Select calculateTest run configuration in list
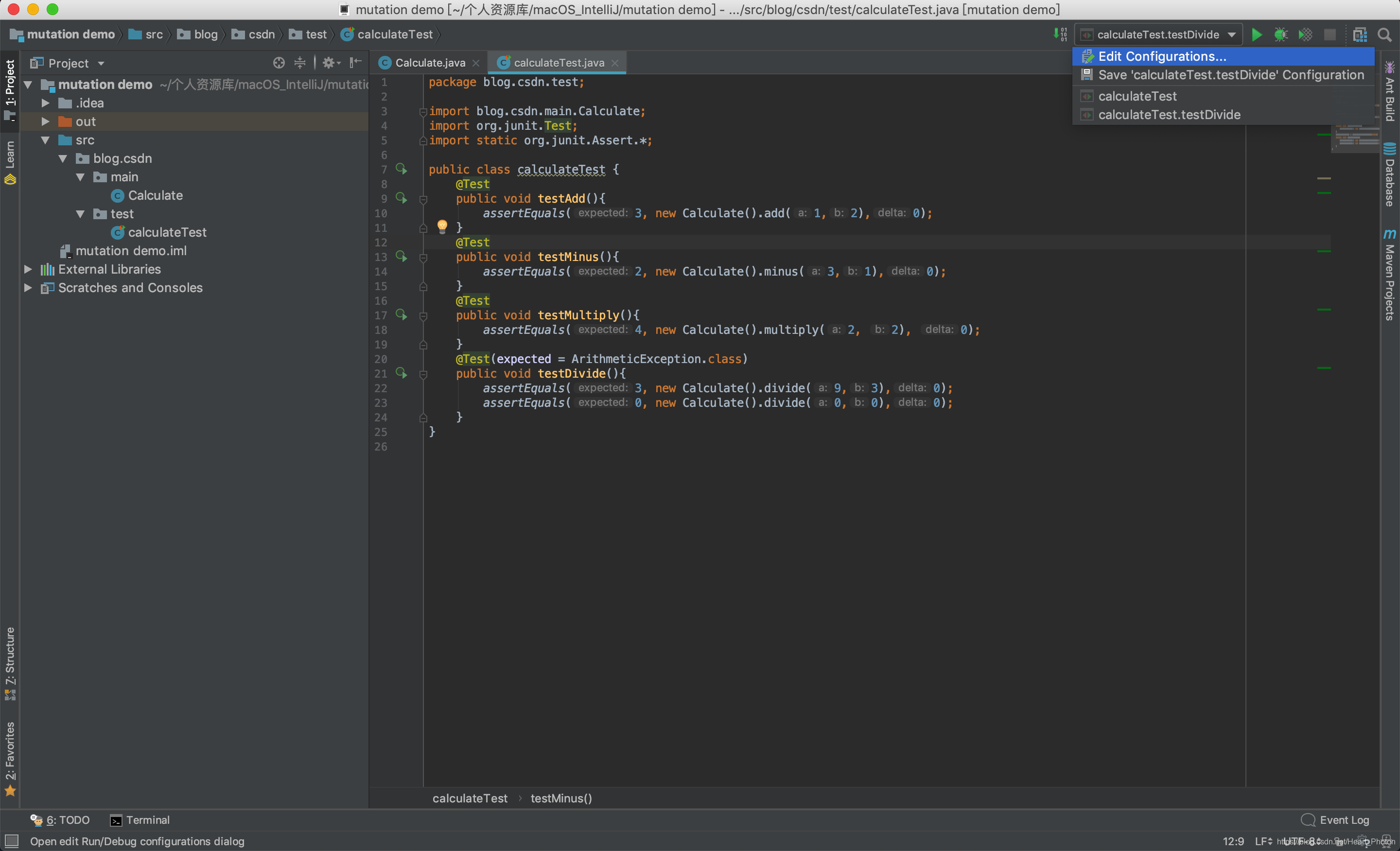Screen dimensions: 1400x851 1223,96
